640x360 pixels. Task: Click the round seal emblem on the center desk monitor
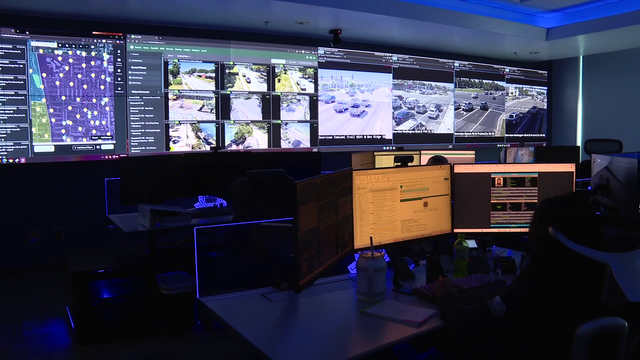click(425, 204)
